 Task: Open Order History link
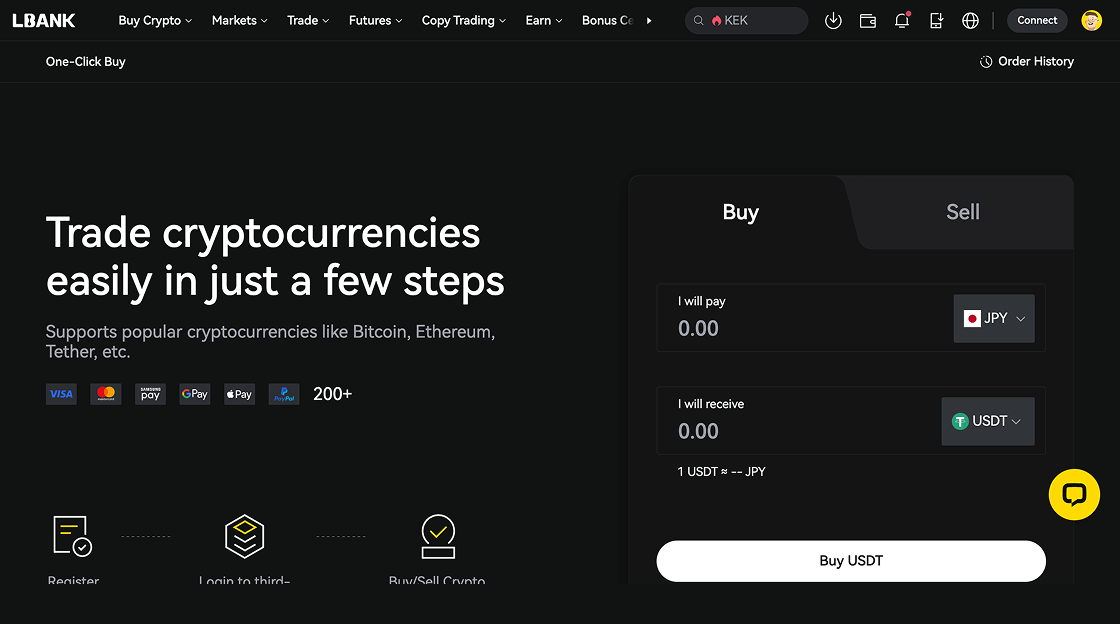click(x=1026, y=61)
